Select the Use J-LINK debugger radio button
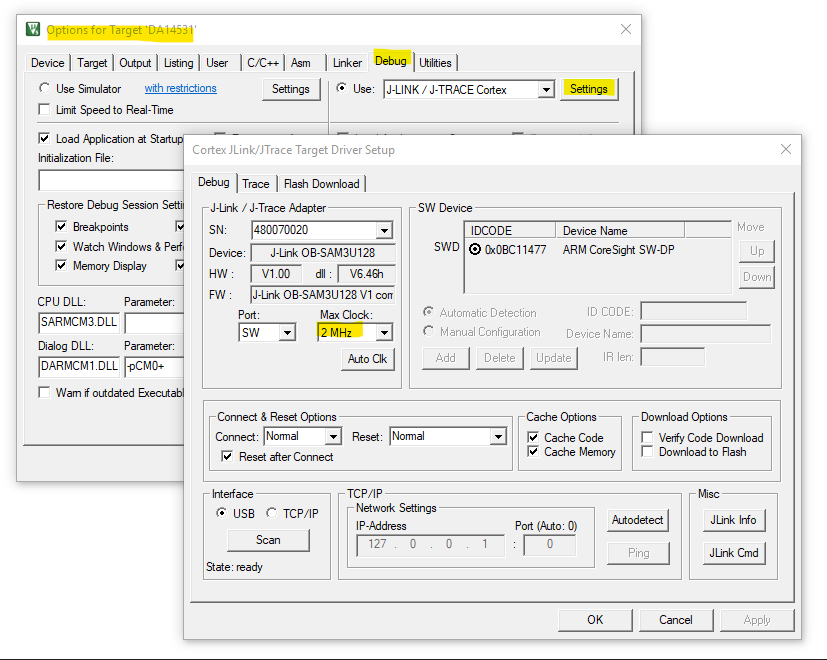827x660 pixels. [x=342, y=88]
